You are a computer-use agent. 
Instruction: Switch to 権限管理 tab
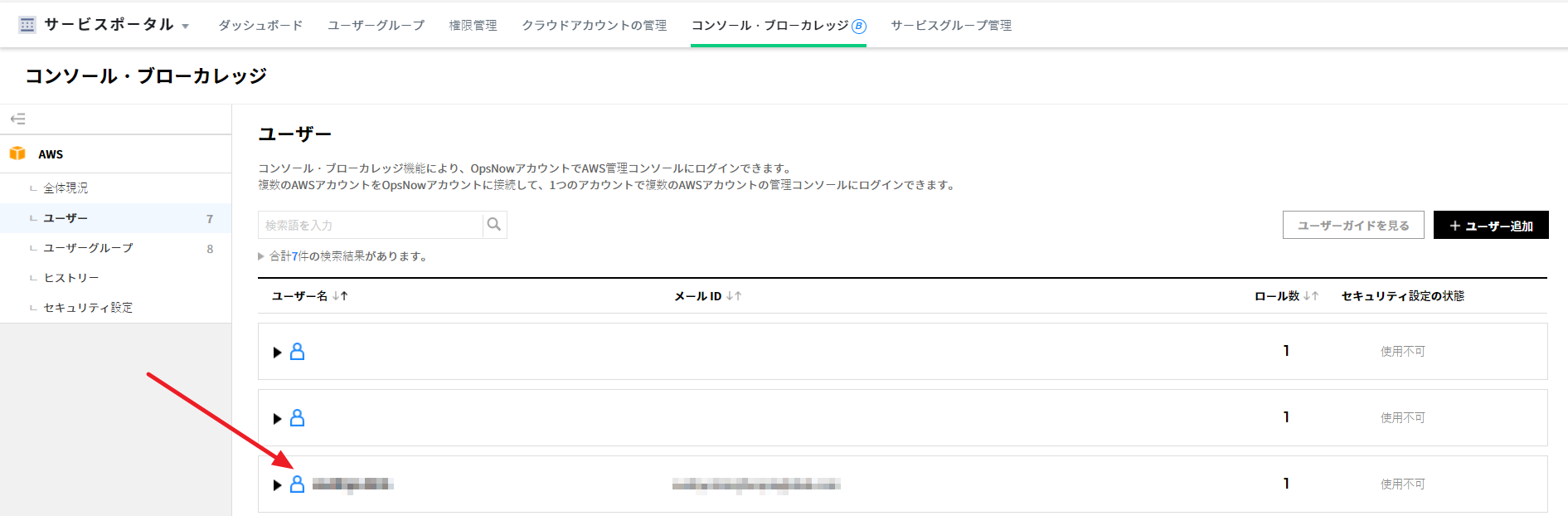pyautogui.click(x=473, y=26)
